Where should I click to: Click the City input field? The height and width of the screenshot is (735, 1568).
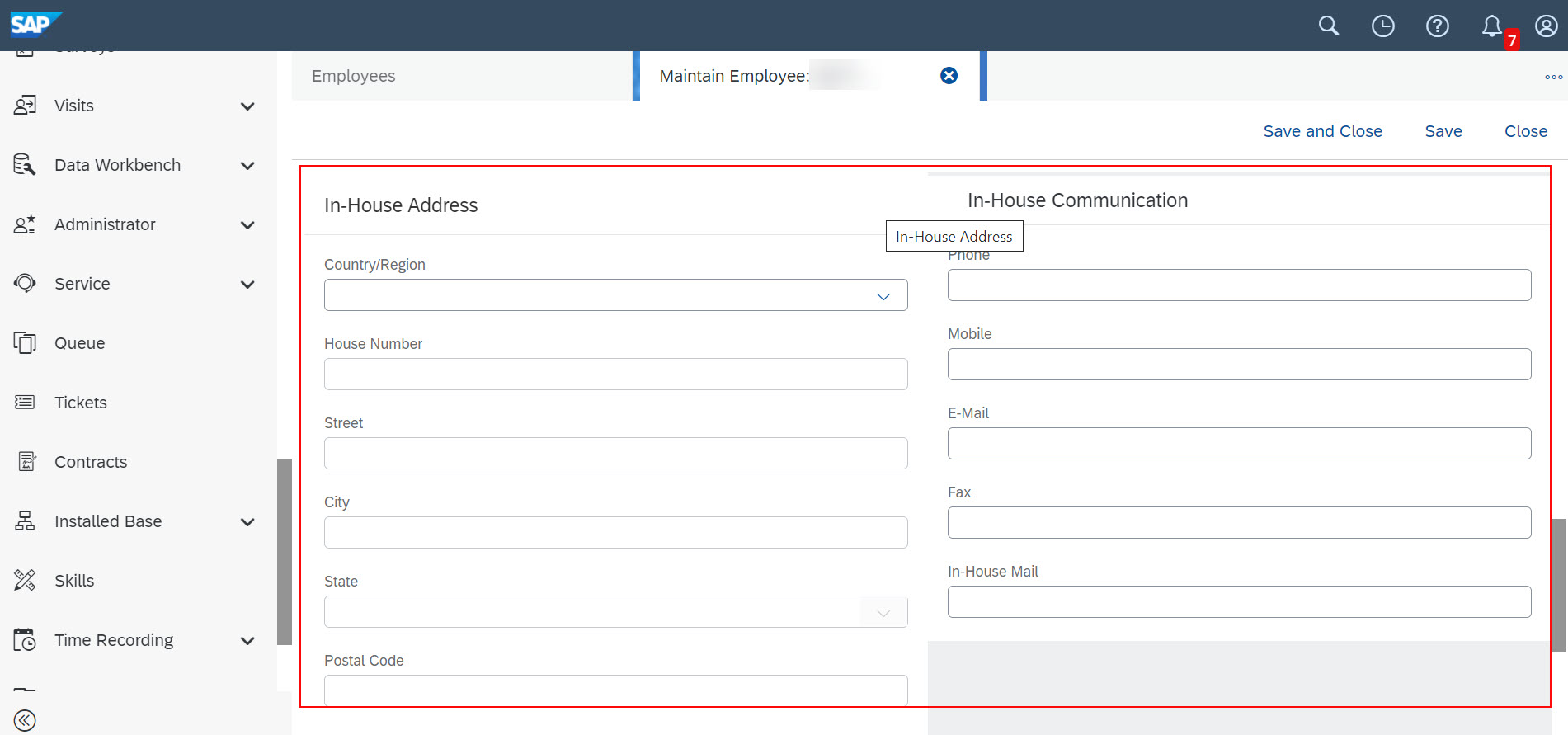click(x=616, y=532)
